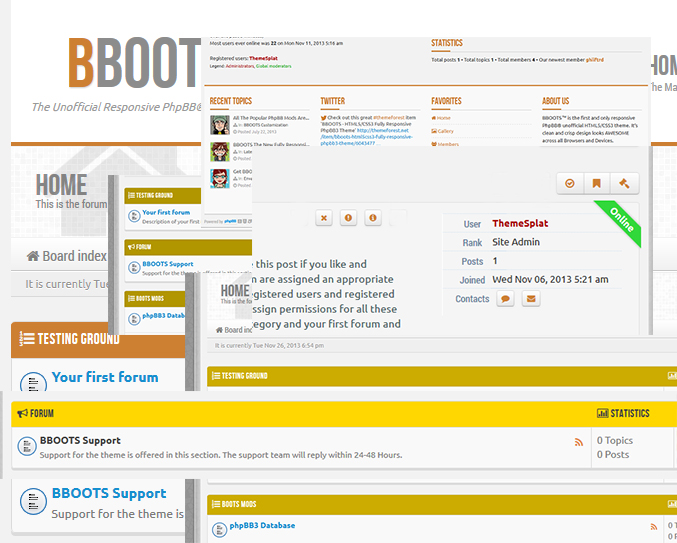Screen dimensions: 677x543
Task: Click the speech bubble contact icon
Action: 505,299
